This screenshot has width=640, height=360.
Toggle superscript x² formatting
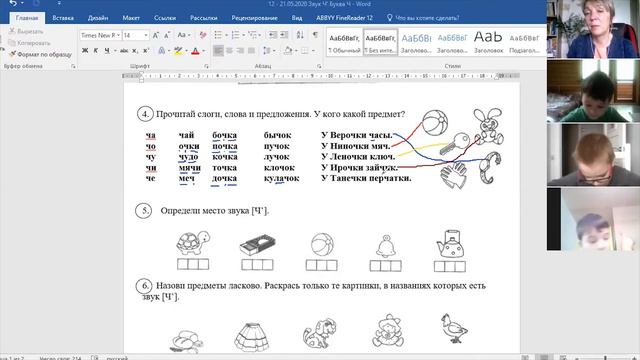pos(146,51)
